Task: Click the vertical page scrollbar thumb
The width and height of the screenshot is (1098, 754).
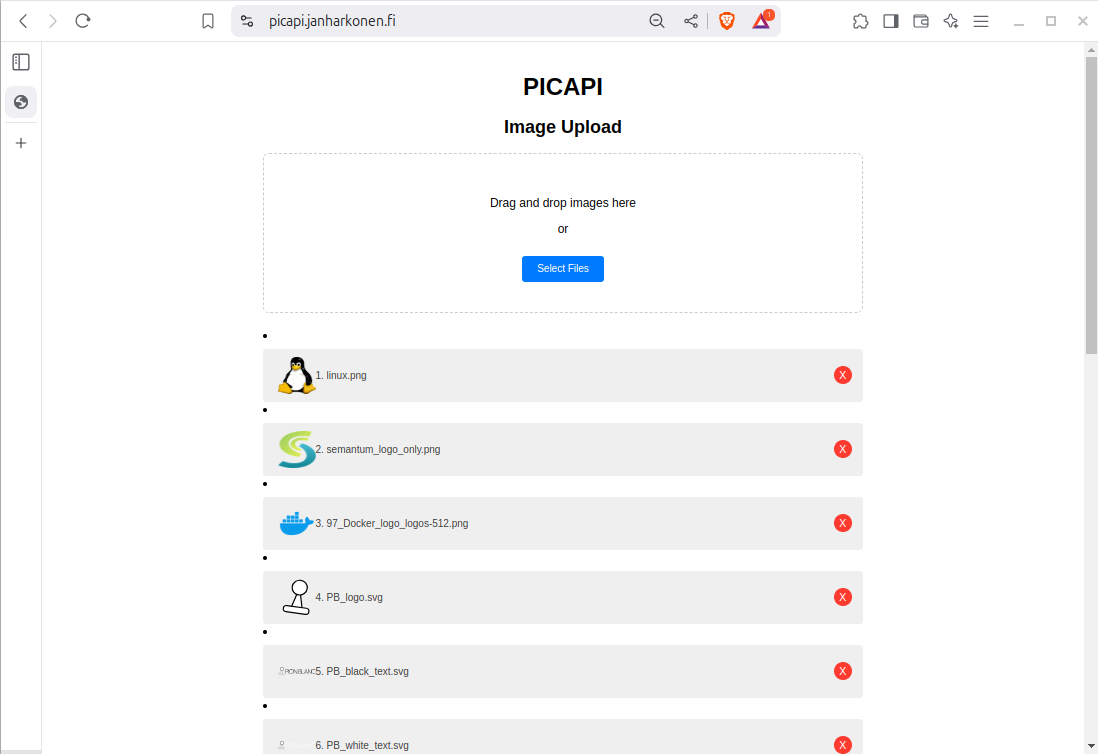Action: (1091, 205)
